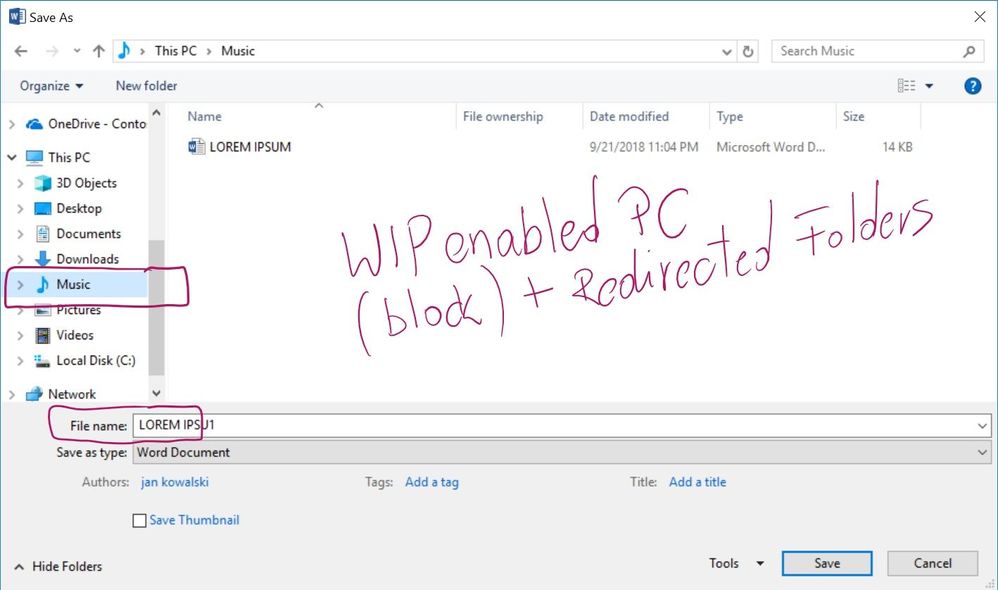Create a New folder
Viewport: 998px width, 590px height.
click(x=146, y=85)
